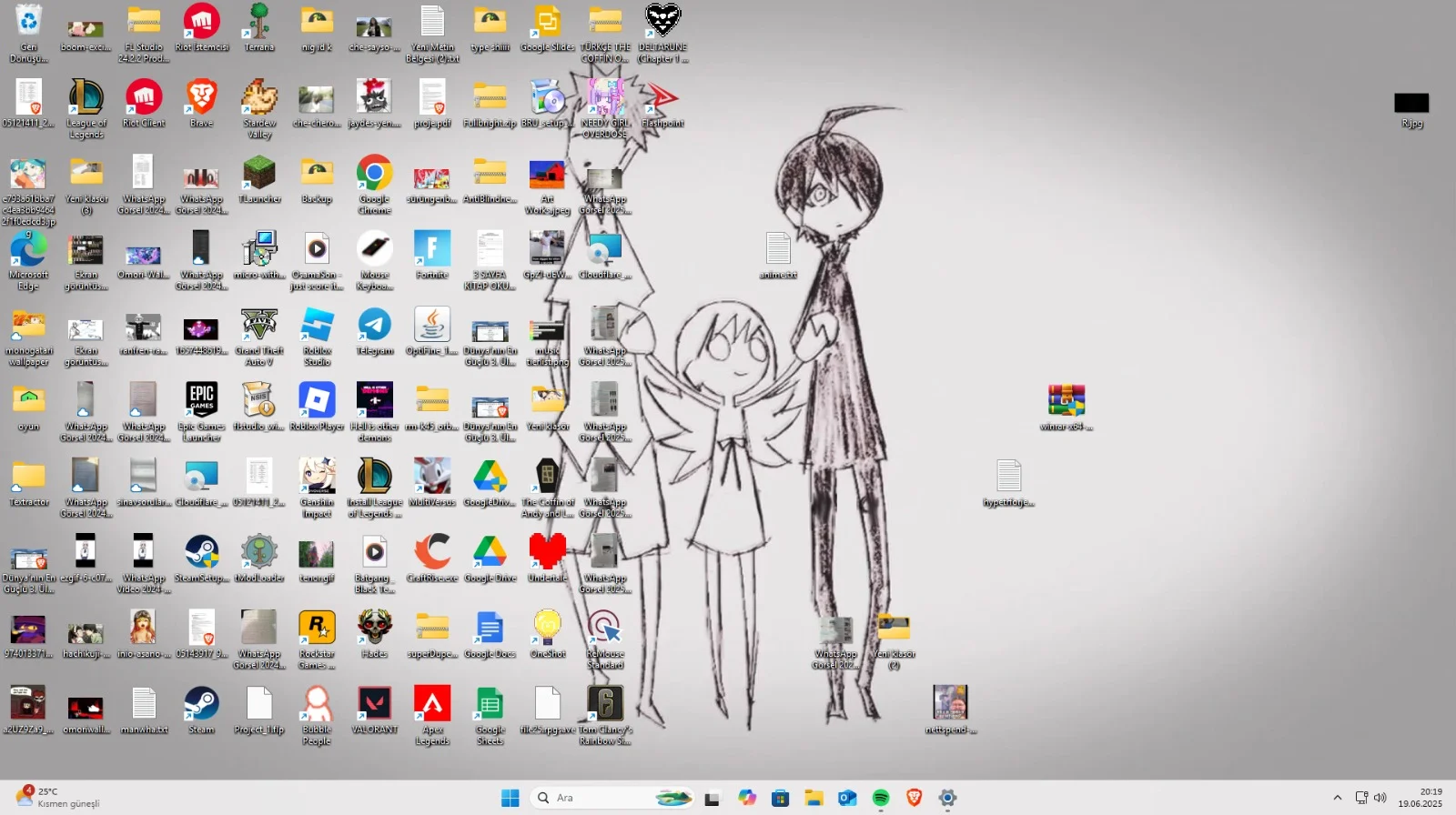Select the Telegram desktop shortcut
This screenshot has width=1456, height=815.
(374, 326)
